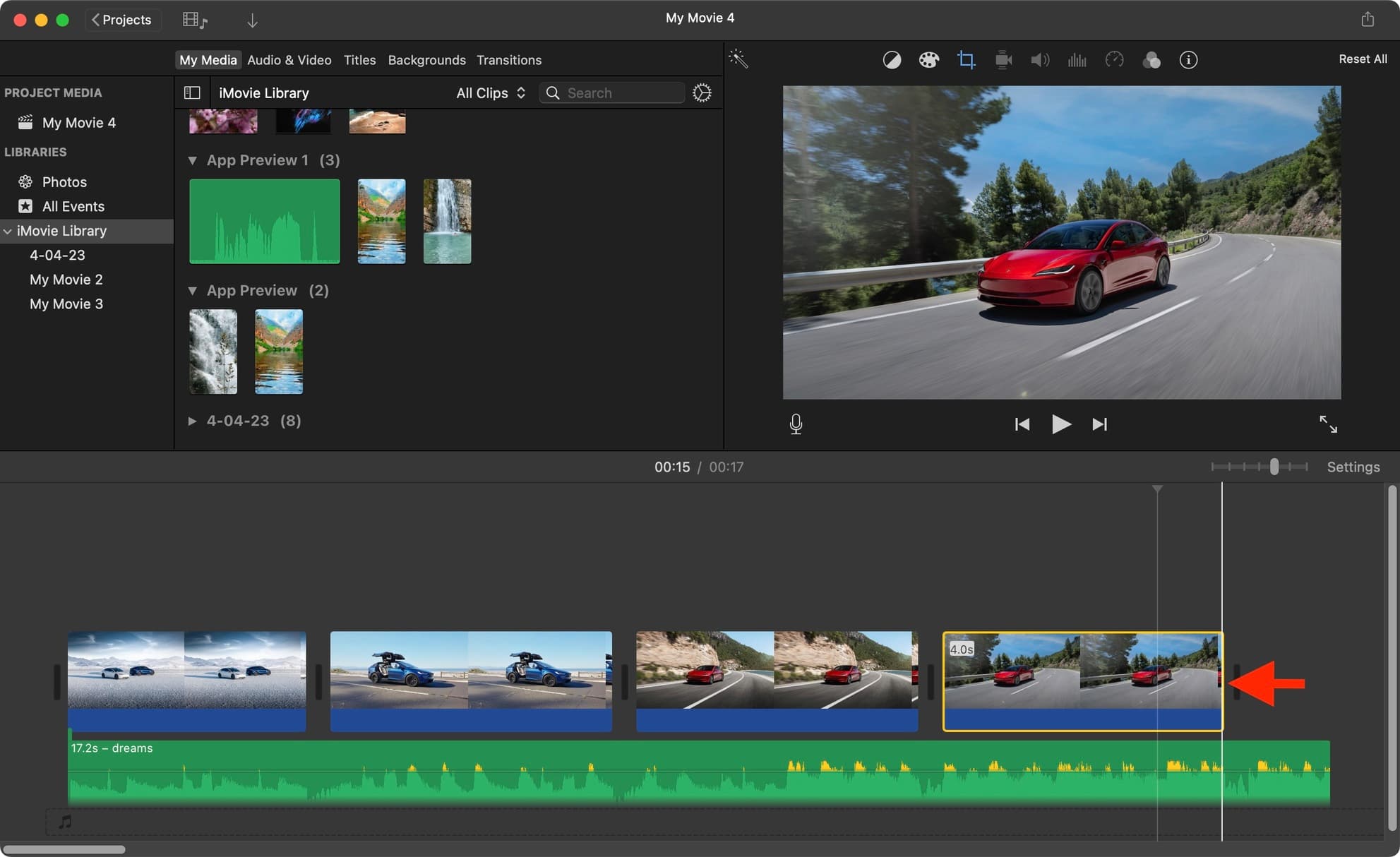Click the Reset All button
1400x857 pixels.
1363,59
